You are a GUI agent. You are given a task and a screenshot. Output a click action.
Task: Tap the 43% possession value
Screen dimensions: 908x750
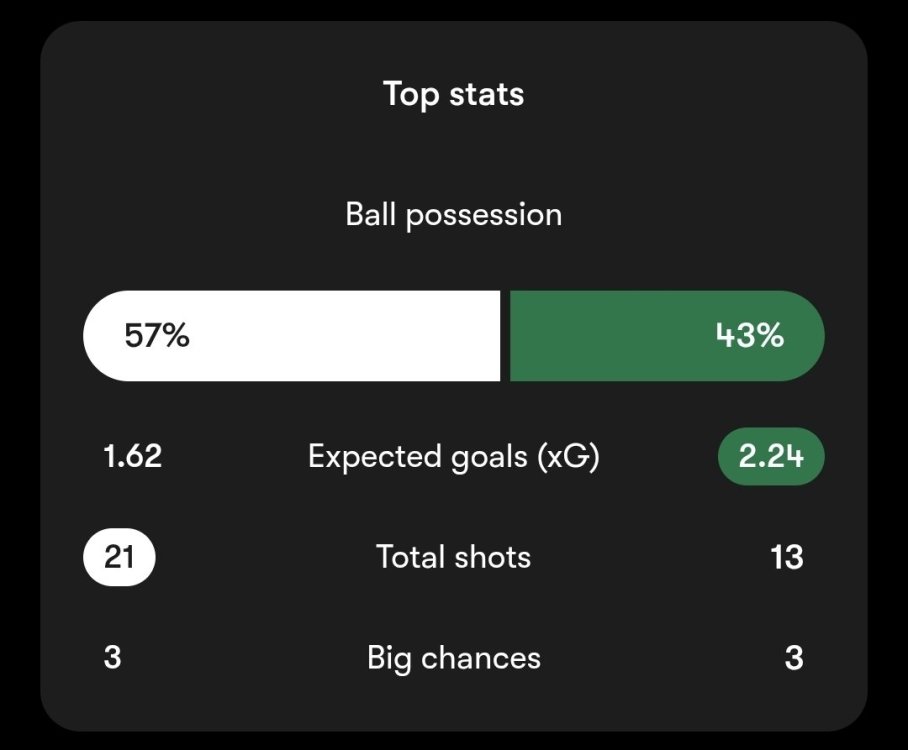[x=749, y=336]
